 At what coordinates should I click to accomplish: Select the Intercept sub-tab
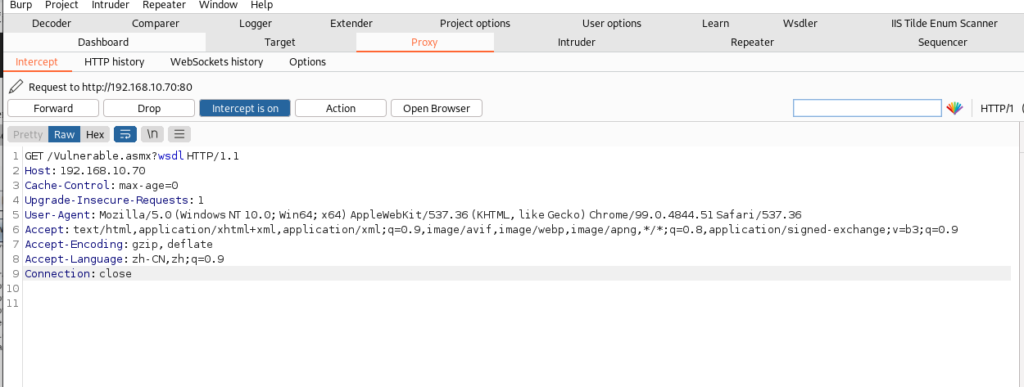pos(37,62)
